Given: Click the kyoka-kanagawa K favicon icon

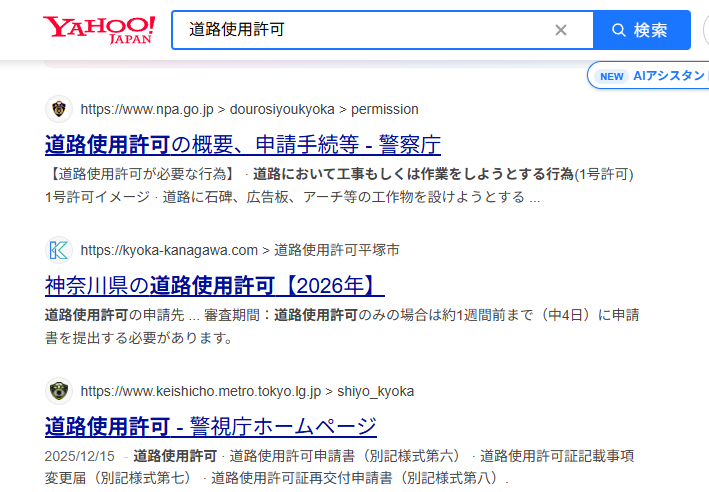Looking at the screenshot, I should pyautogui.click(x=59, y=250).
